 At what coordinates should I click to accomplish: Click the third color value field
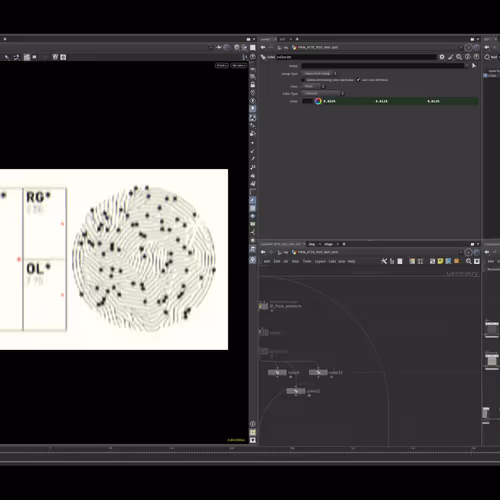click(452, 101)
